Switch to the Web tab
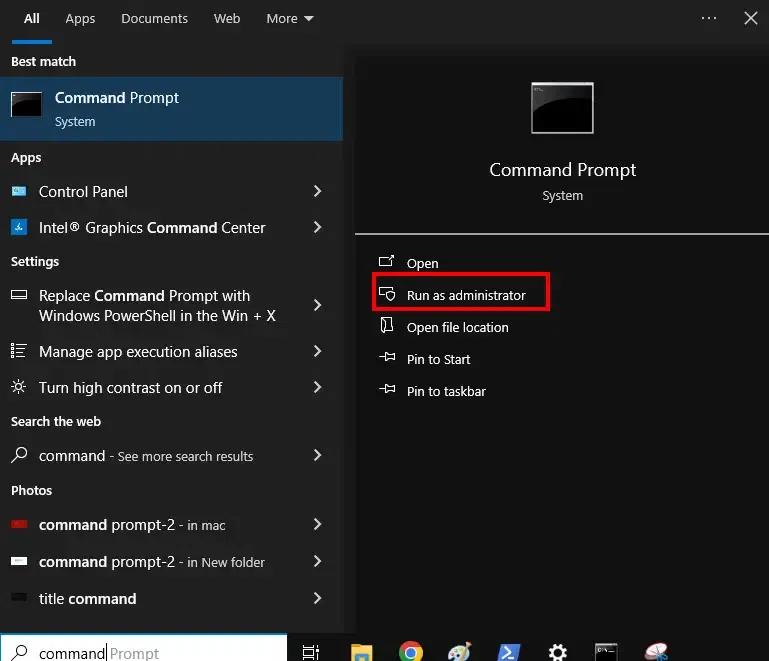This screenshot has width=769, height=661. pos(227,19)
